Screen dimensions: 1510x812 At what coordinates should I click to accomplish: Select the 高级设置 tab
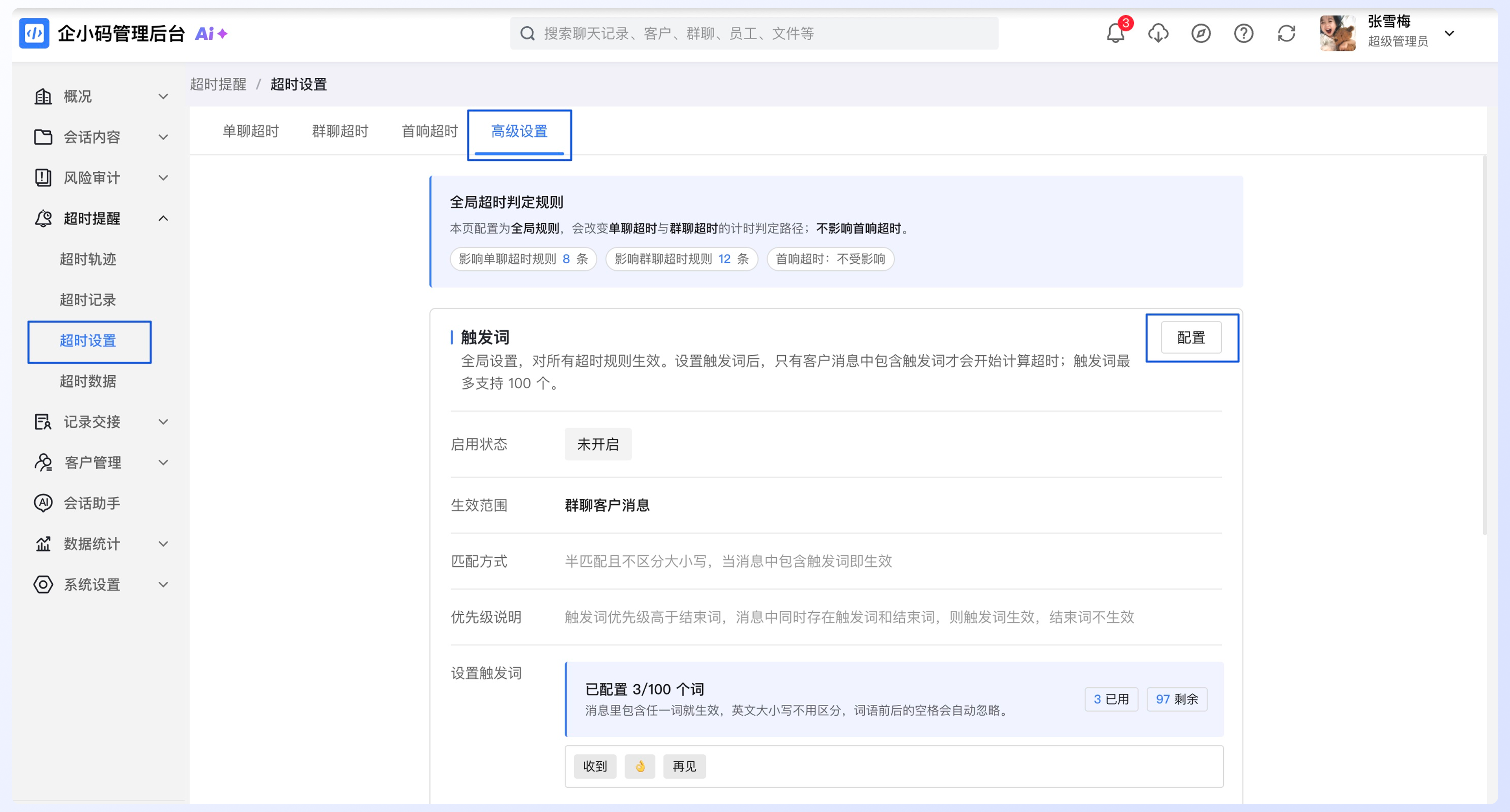[519, 131]
